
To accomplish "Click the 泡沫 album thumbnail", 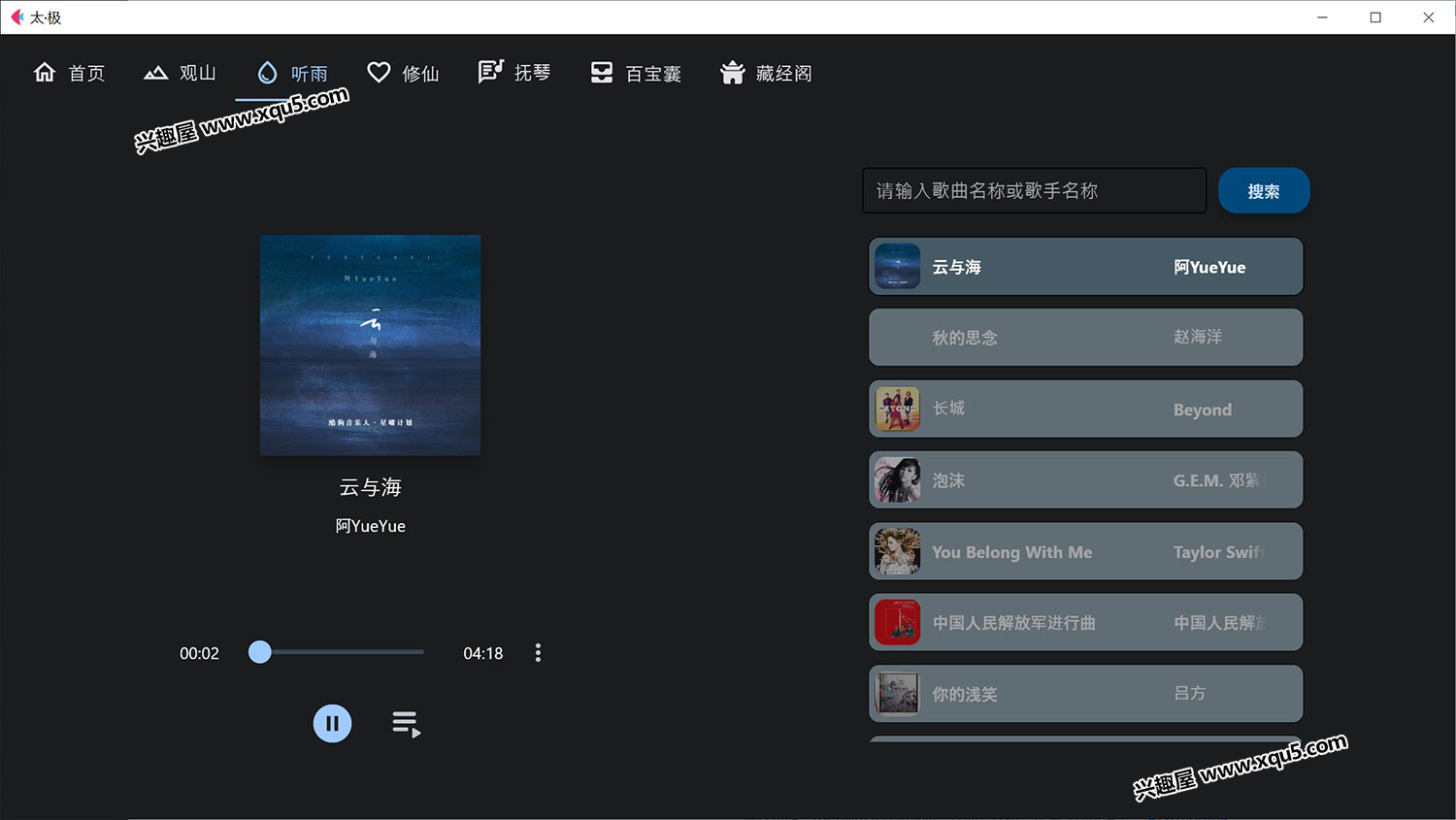I will [x=897, y=479].
